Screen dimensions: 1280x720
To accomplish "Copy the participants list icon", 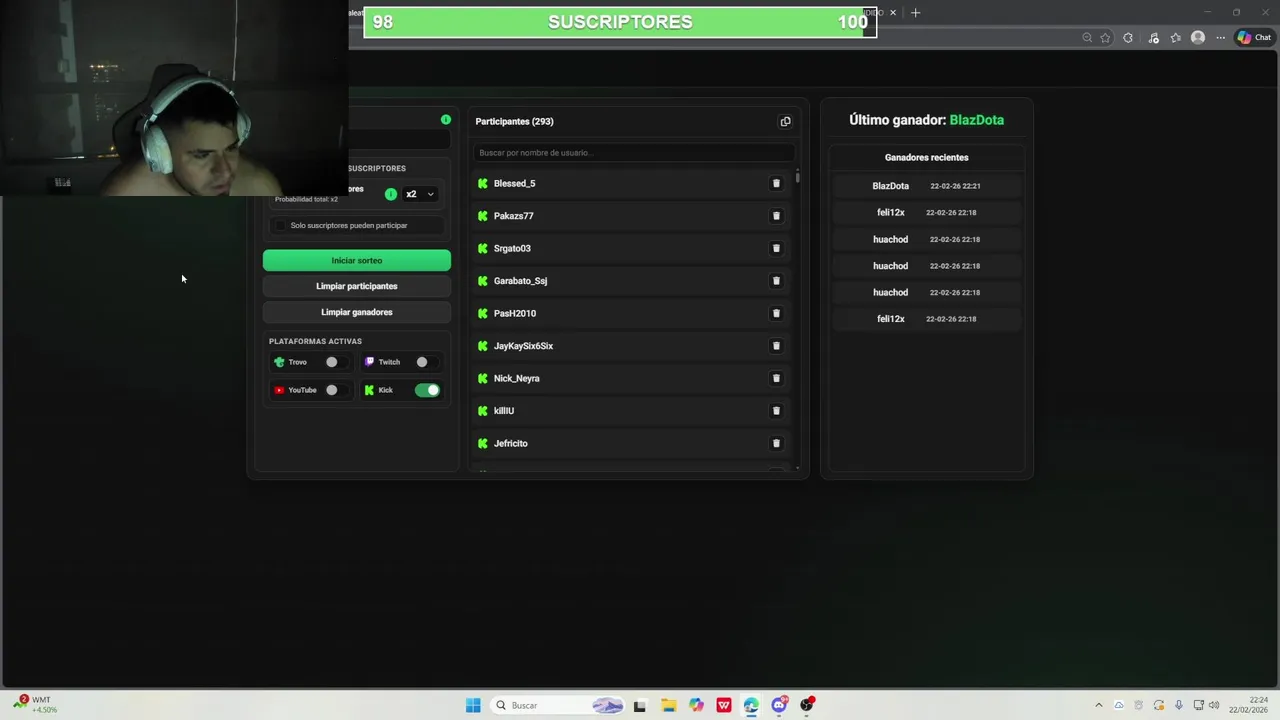I will point(785,122).
